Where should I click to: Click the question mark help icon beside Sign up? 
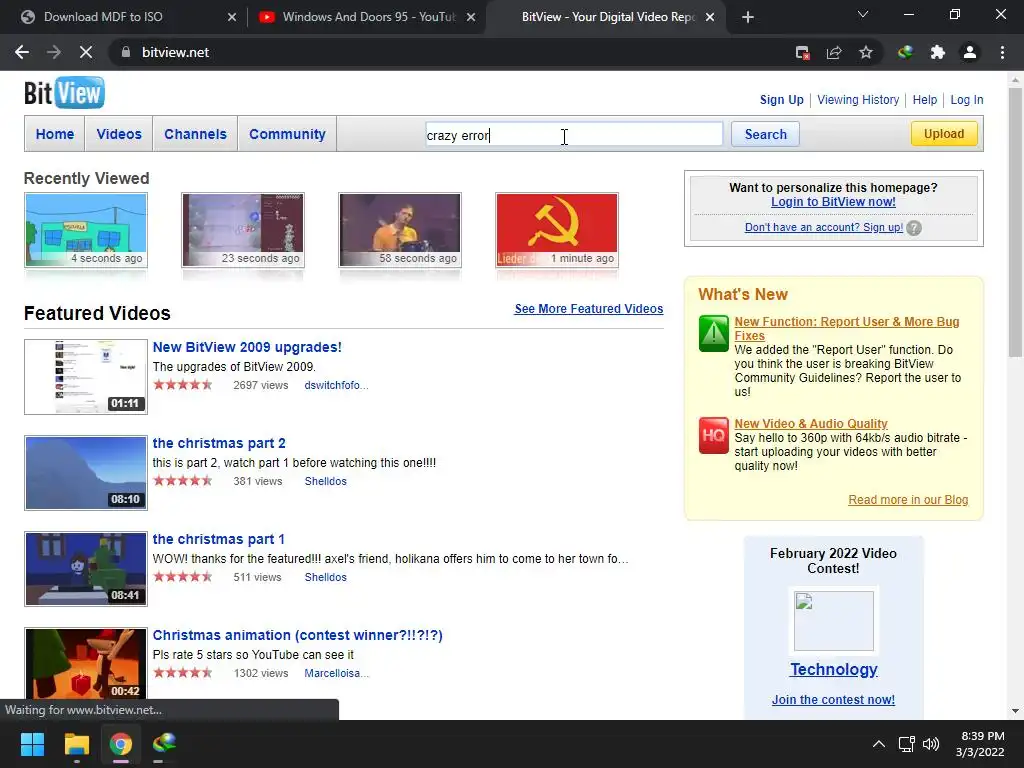point(914,228)
